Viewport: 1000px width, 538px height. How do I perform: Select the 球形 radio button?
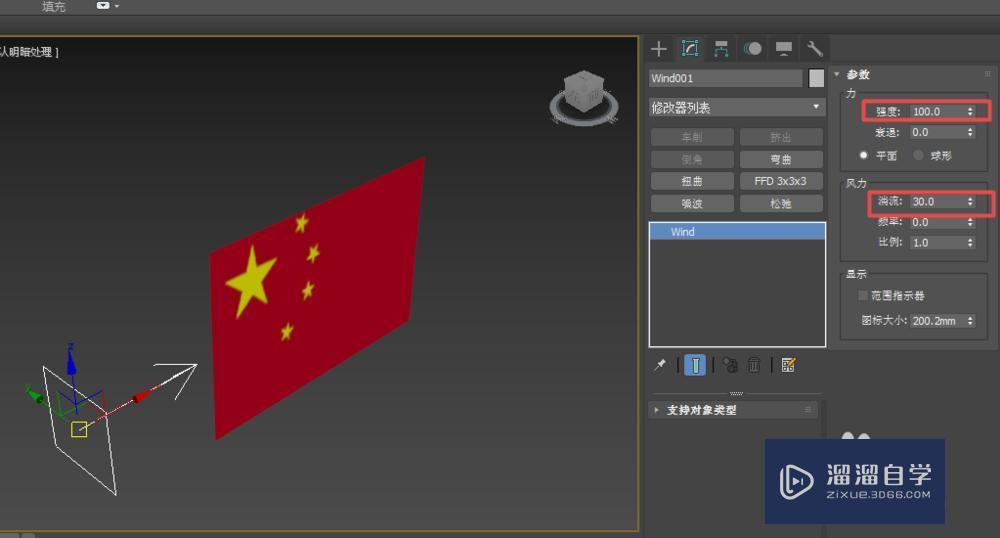pyautogui.click(x=918, y=155)
